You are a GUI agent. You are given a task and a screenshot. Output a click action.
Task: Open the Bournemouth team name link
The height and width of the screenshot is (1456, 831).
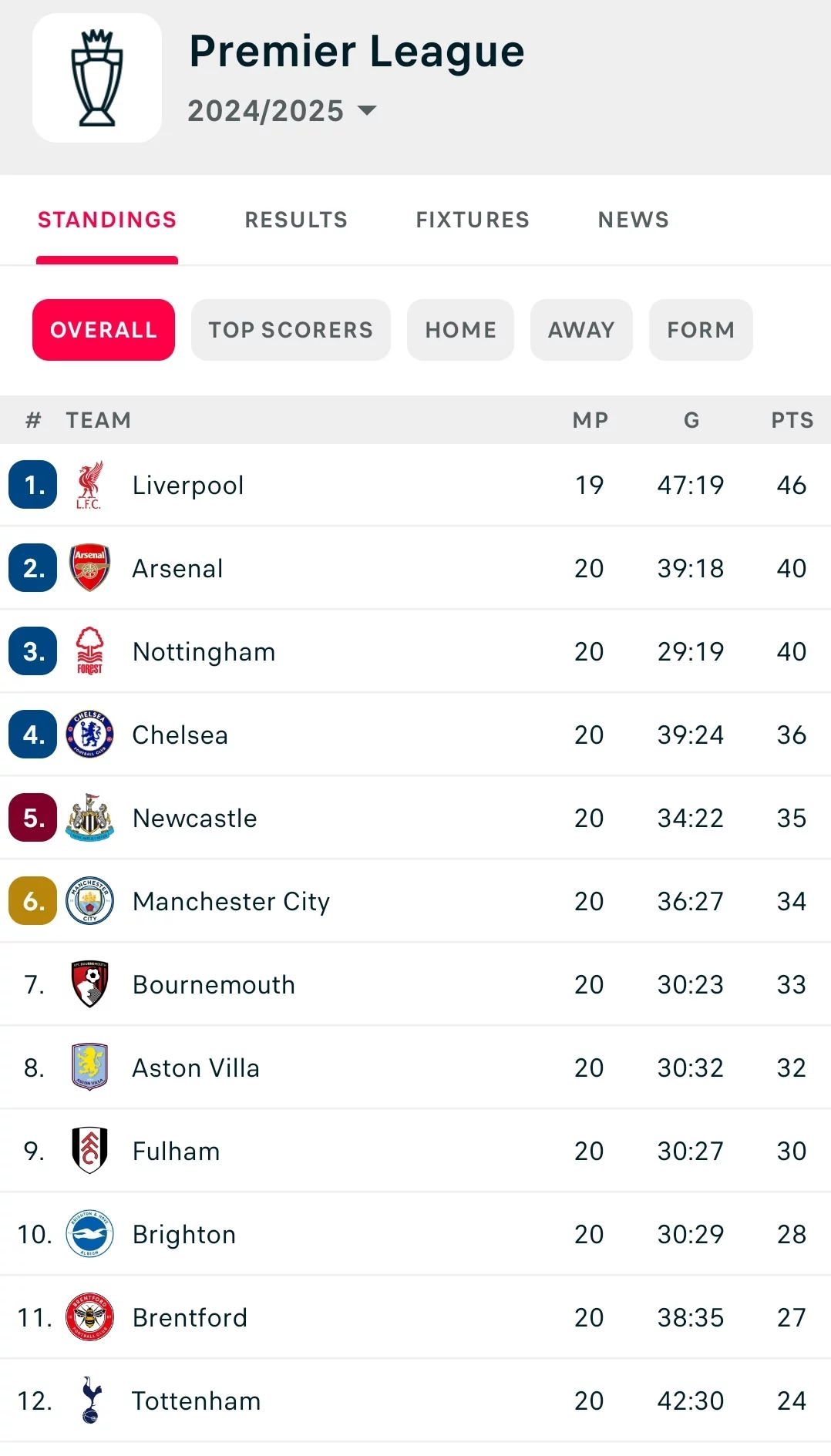214,985
